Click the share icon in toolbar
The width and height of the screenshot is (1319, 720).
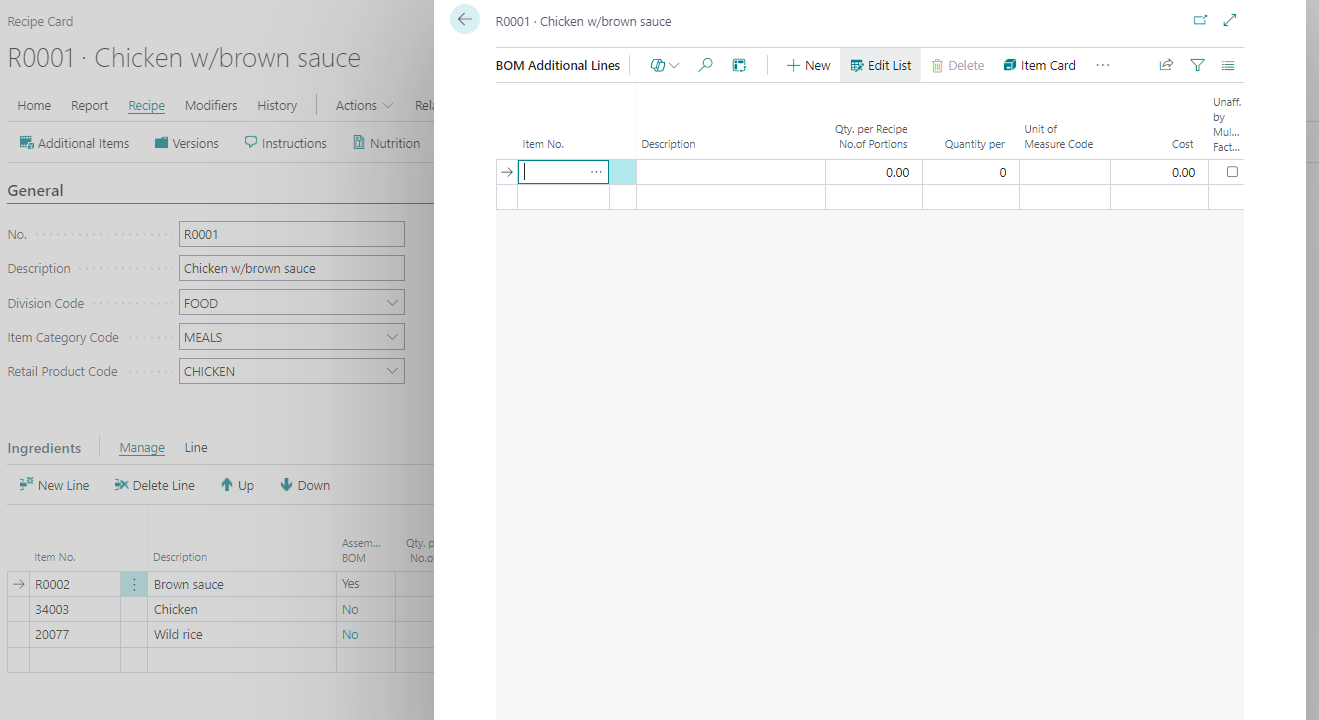[1166, 65]
